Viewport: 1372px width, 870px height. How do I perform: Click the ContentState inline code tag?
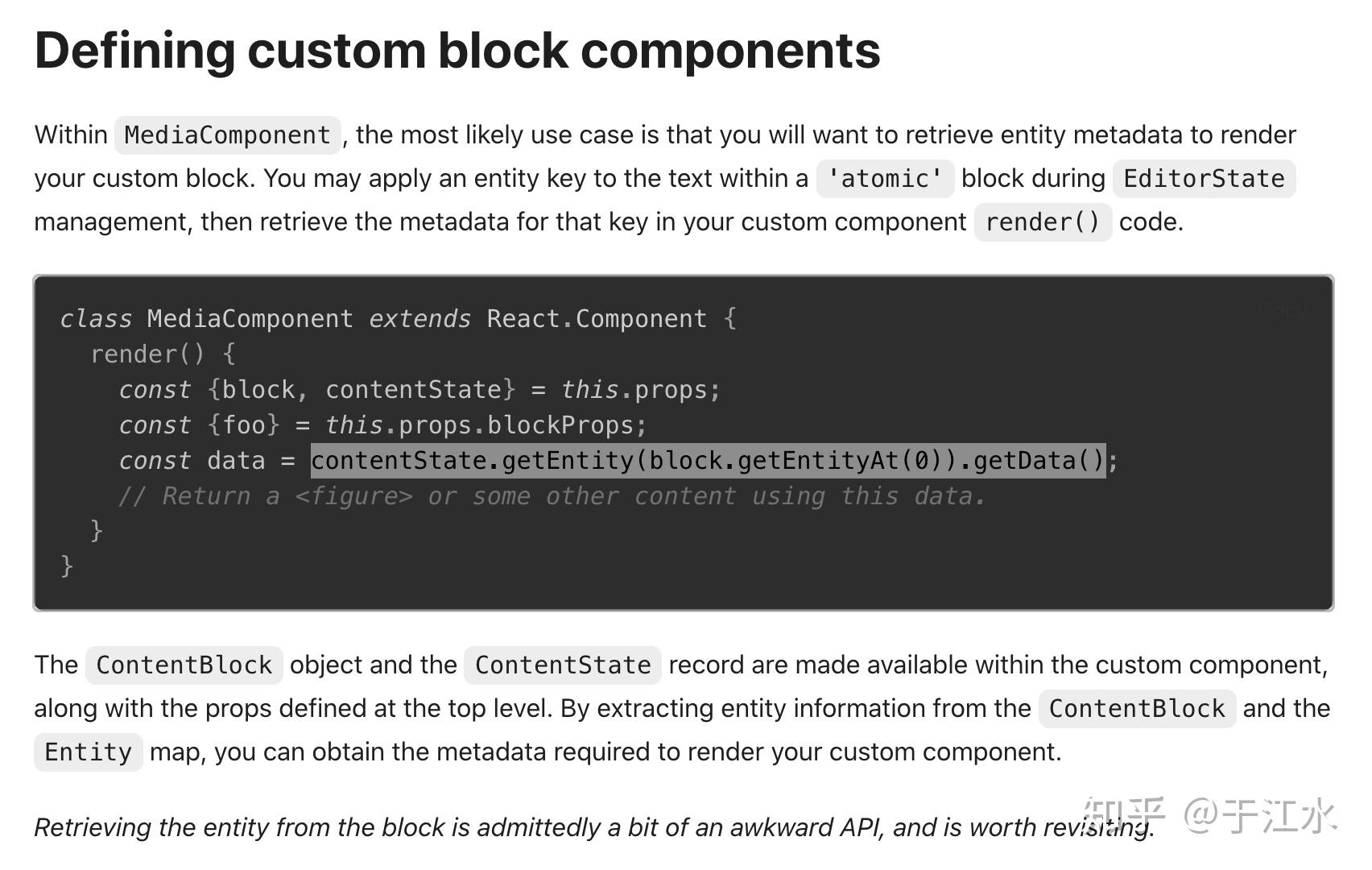563,665
